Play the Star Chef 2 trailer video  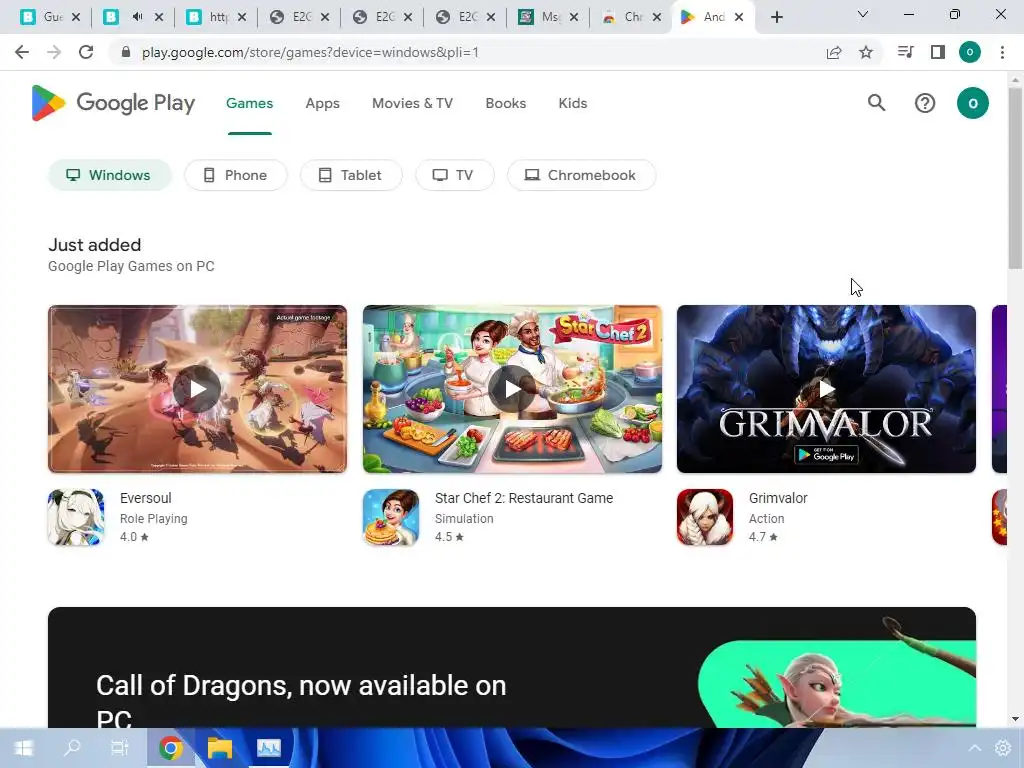click(512, 389)
